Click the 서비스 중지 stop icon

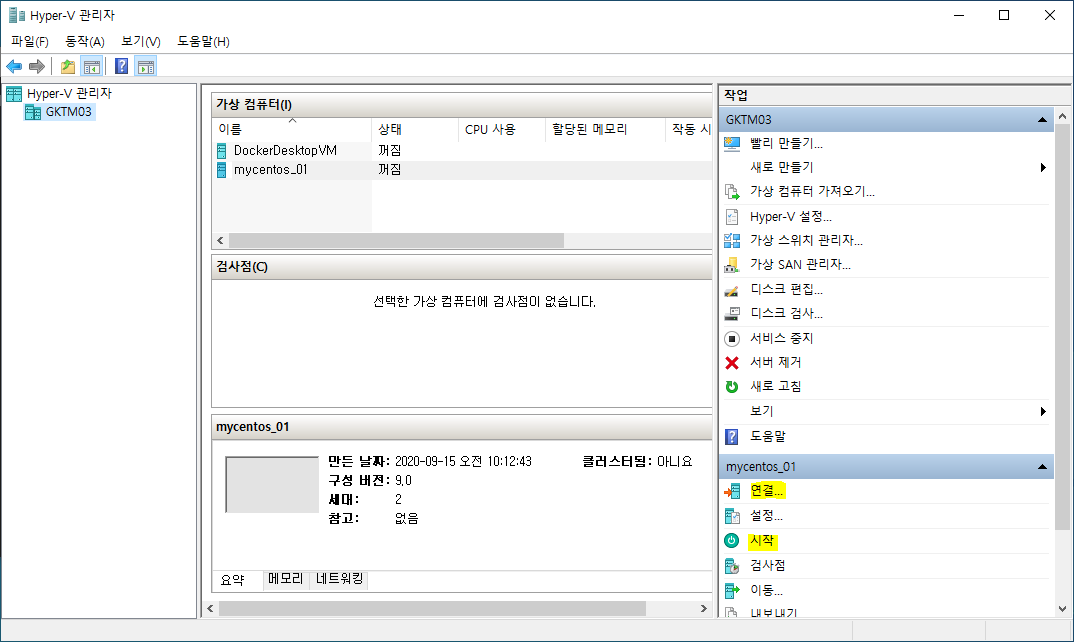click(732, 338)
